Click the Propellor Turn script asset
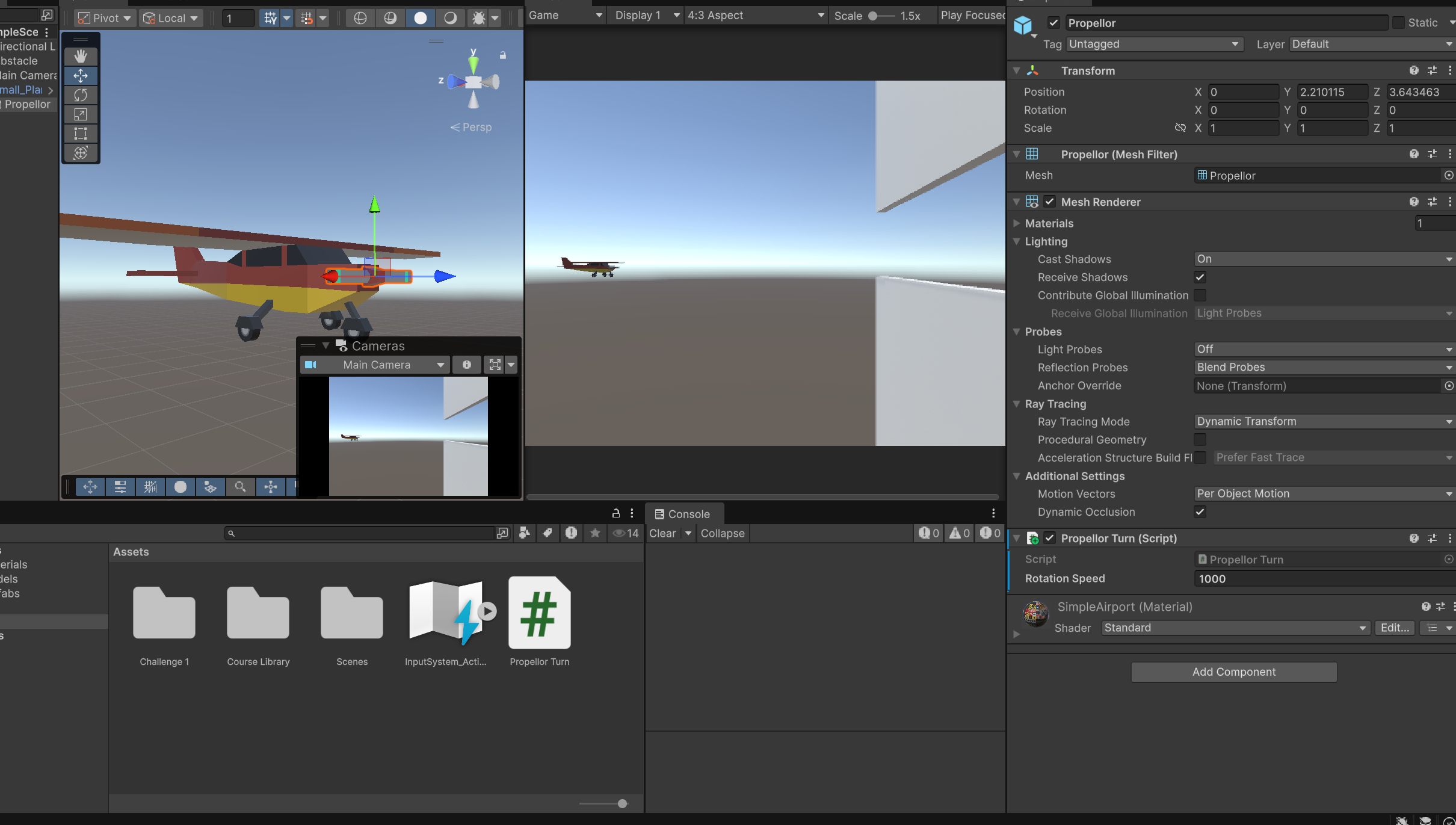Screen dimensions: 1456x825 click(540, 622)
